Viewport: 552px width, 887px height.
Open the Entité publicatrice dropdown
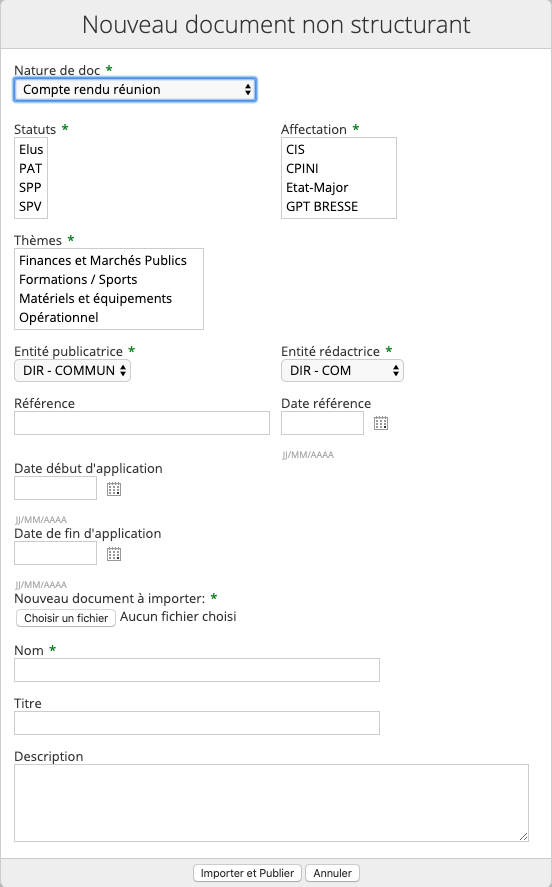point(72,371)
